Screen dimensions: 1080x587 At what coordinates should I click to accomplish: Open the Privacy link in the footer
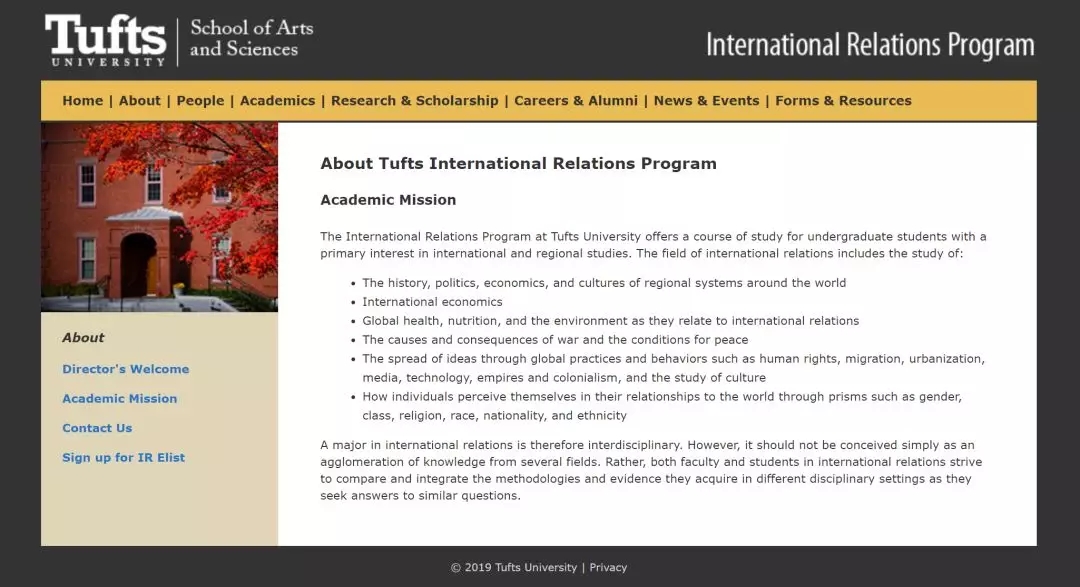point(608,568)
